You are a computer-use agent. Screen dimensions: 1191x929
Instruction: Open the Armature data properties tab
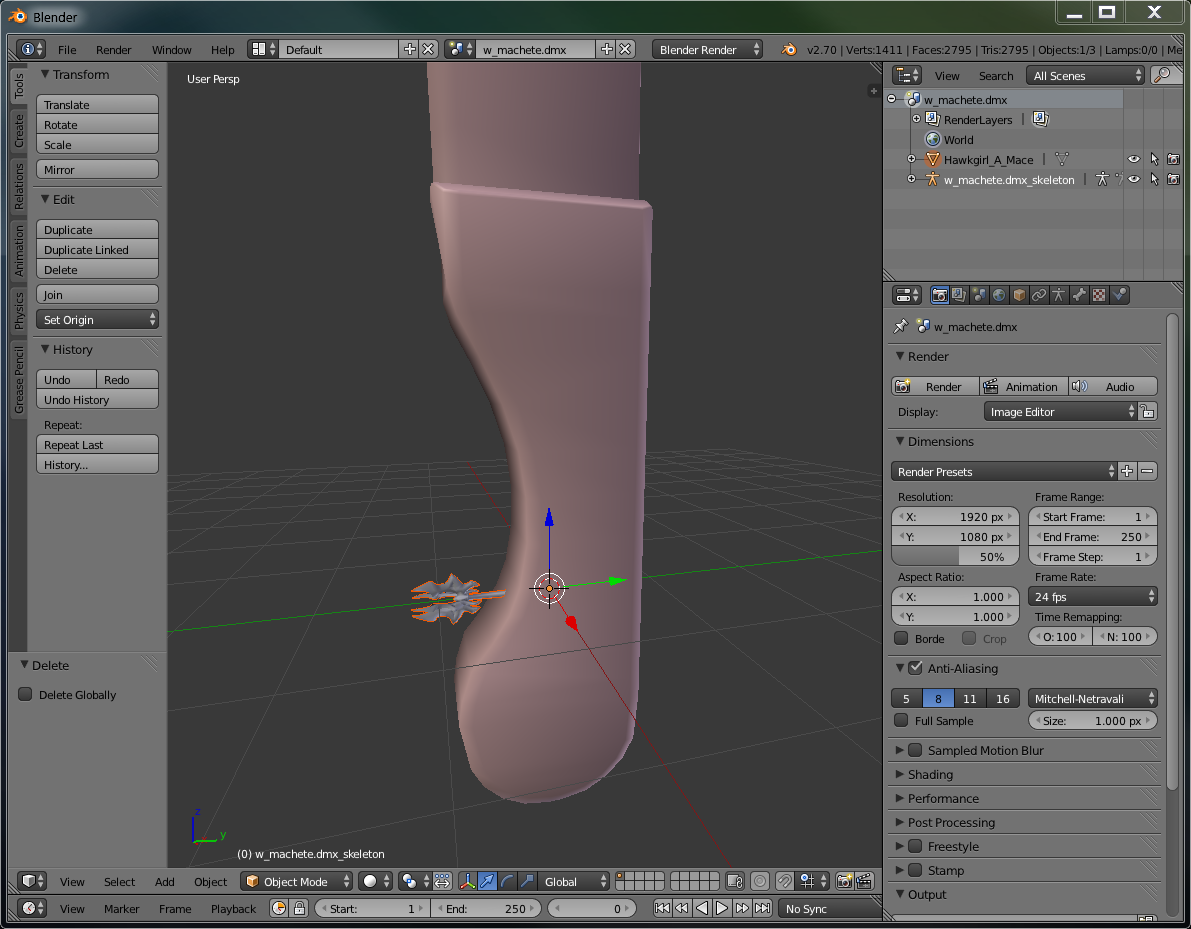point(1059,295)
